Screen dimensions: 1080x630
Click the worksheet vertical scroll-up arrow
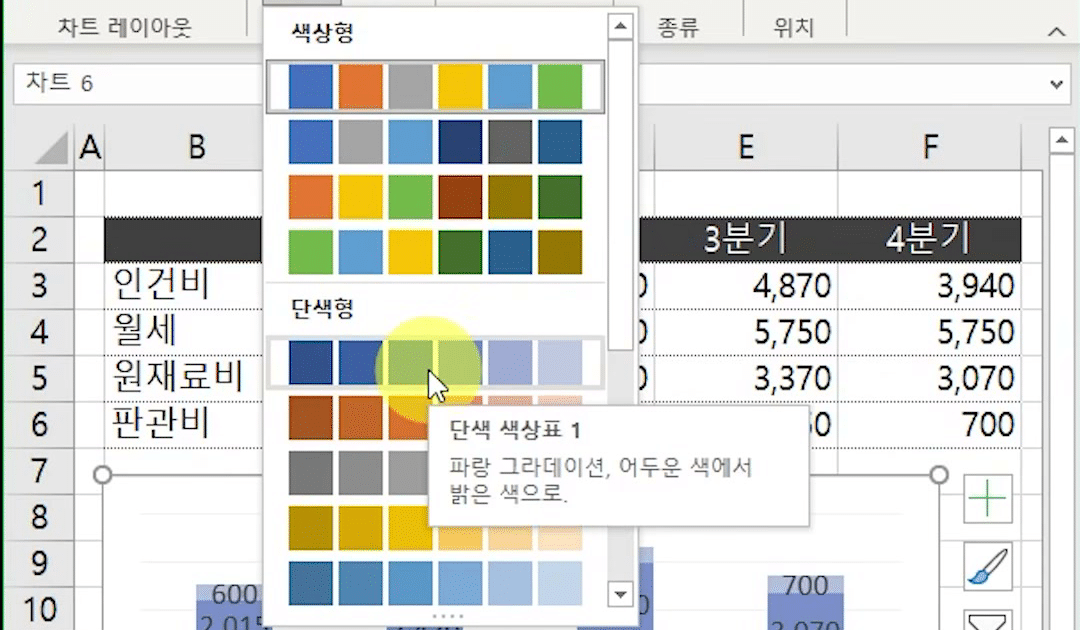(1061, 140)
